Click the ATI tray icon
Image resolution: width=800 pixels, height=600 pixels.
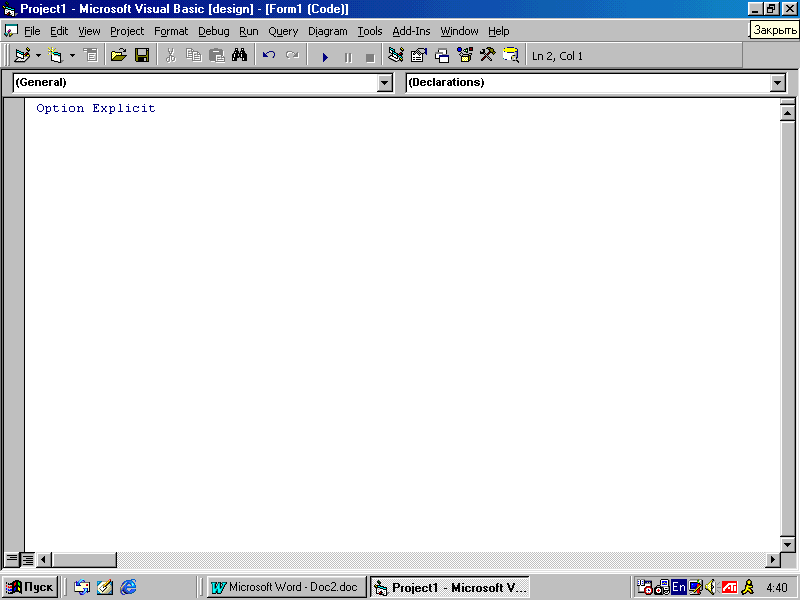click(730, 588)
